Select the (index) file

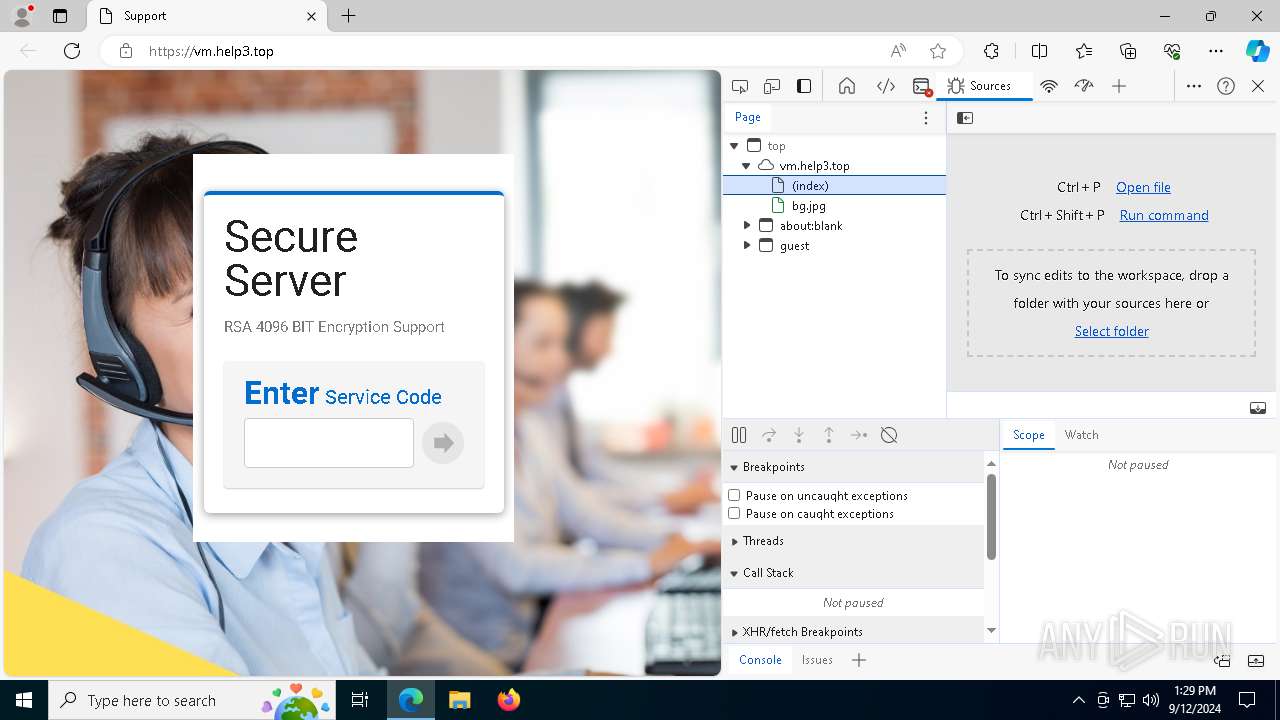(x=834, y=186)
